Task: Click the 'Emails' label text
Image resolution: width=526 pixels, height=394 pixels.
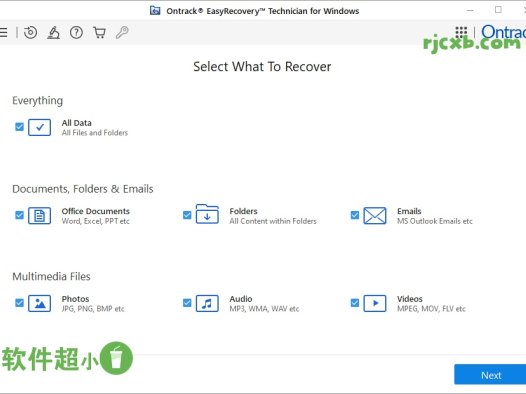Action: pos(409,211)
